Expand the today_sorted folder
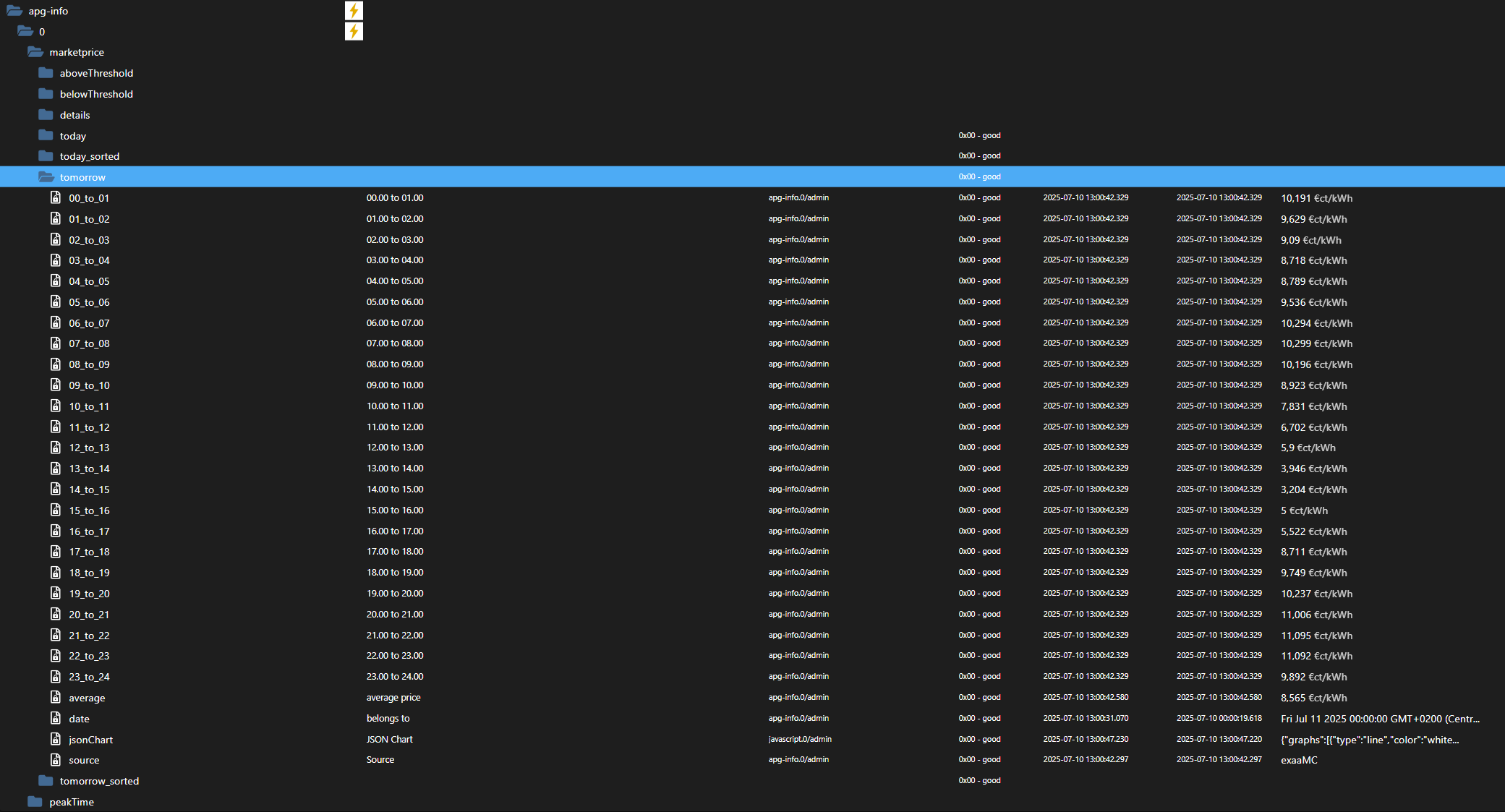 46,156
